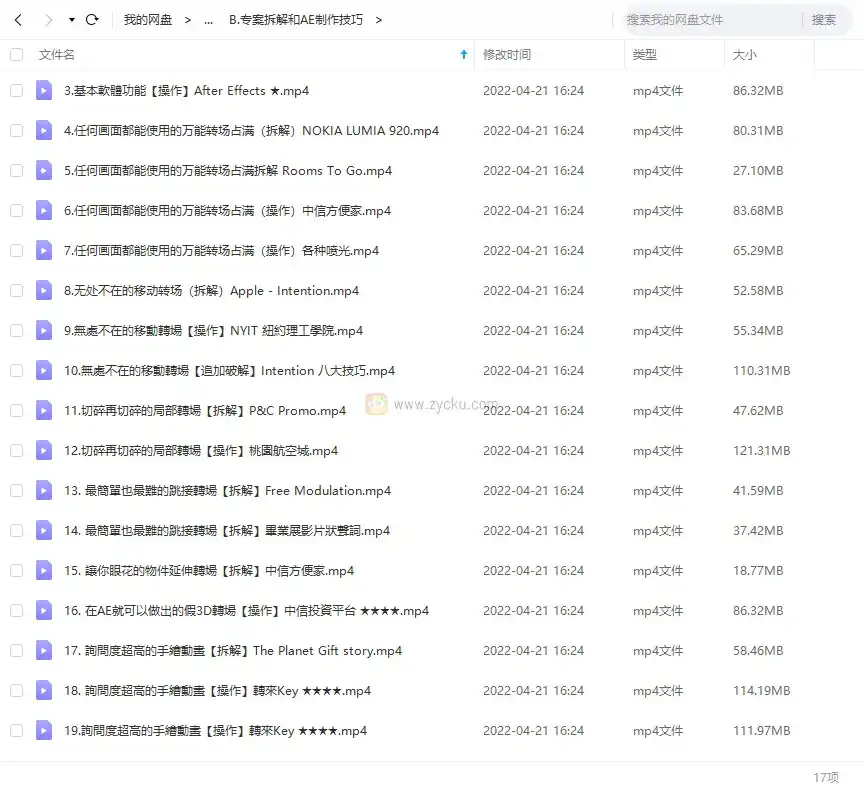The image size is (863, 794).
Task: Sort files by 修改时间 column
Action: [507, 55]
